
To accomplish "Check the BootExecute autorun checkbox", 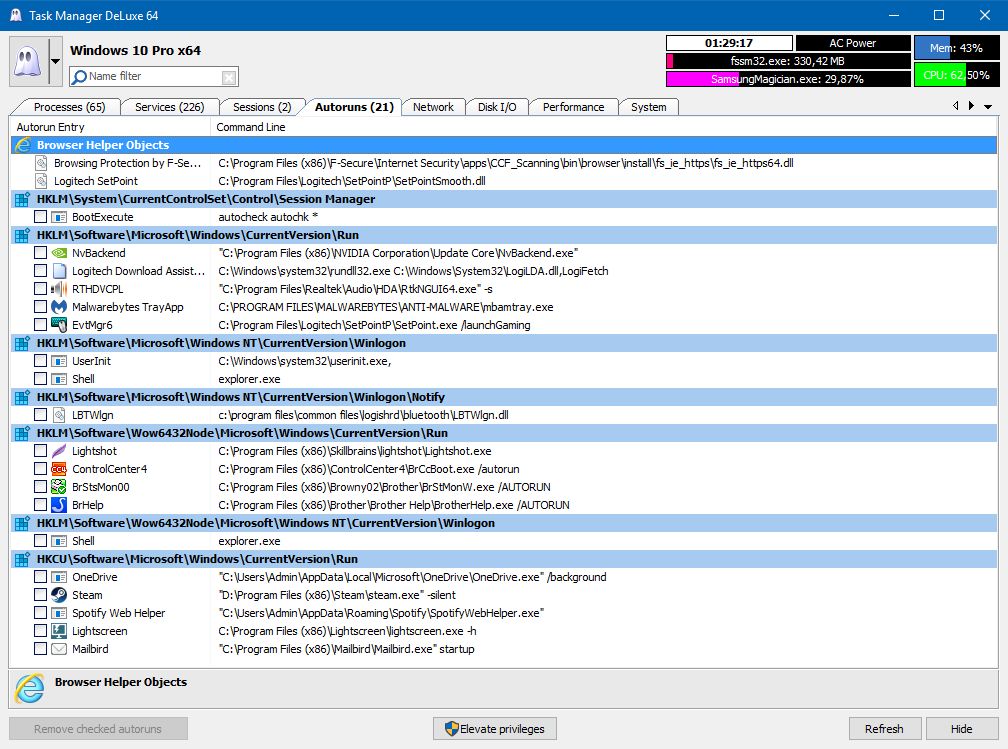I will tap(40, 217).
